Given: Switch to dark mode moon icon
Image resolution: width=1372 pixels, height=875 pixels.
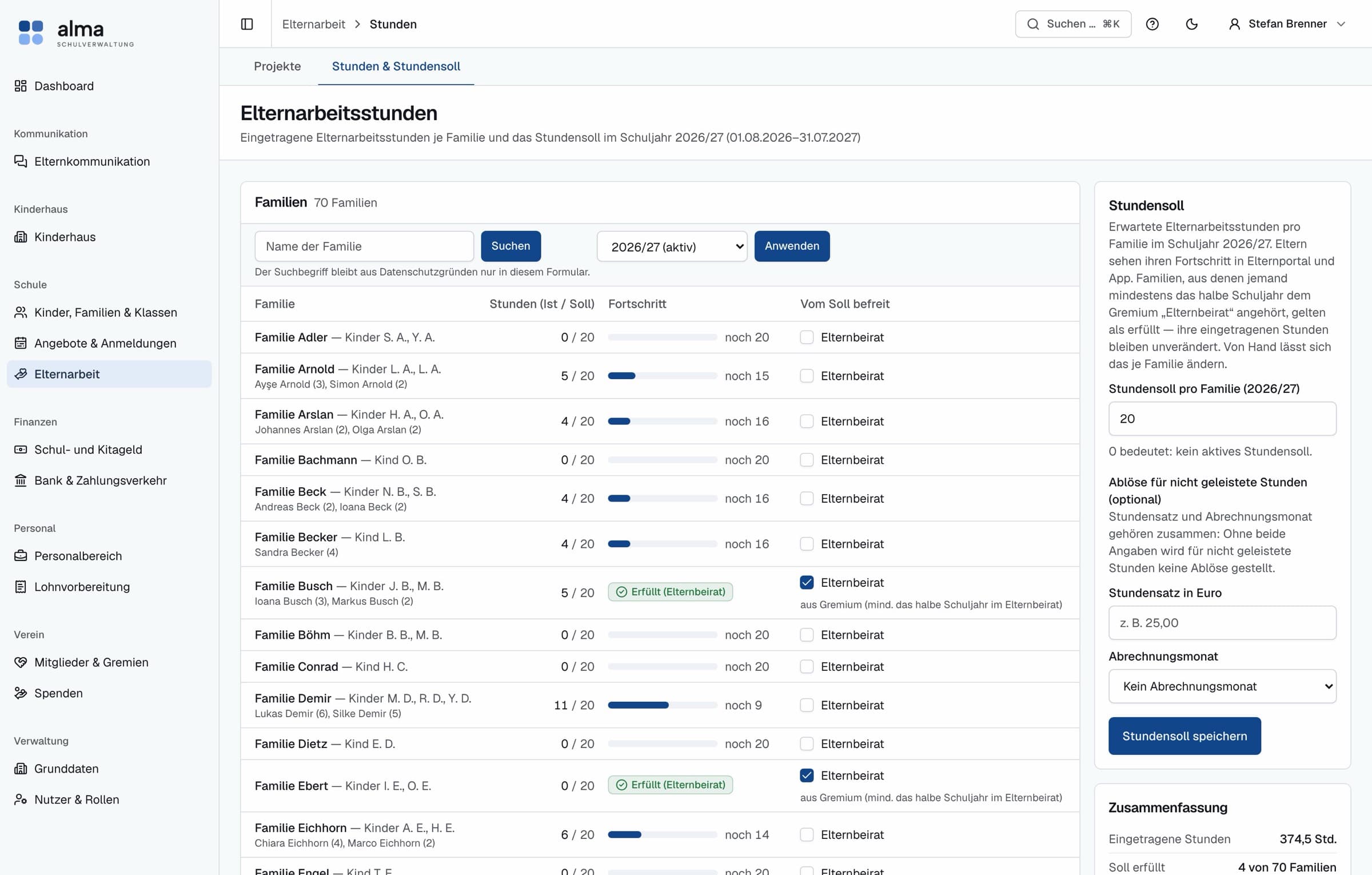Looking at the screenshot, I should point(1192,24).
